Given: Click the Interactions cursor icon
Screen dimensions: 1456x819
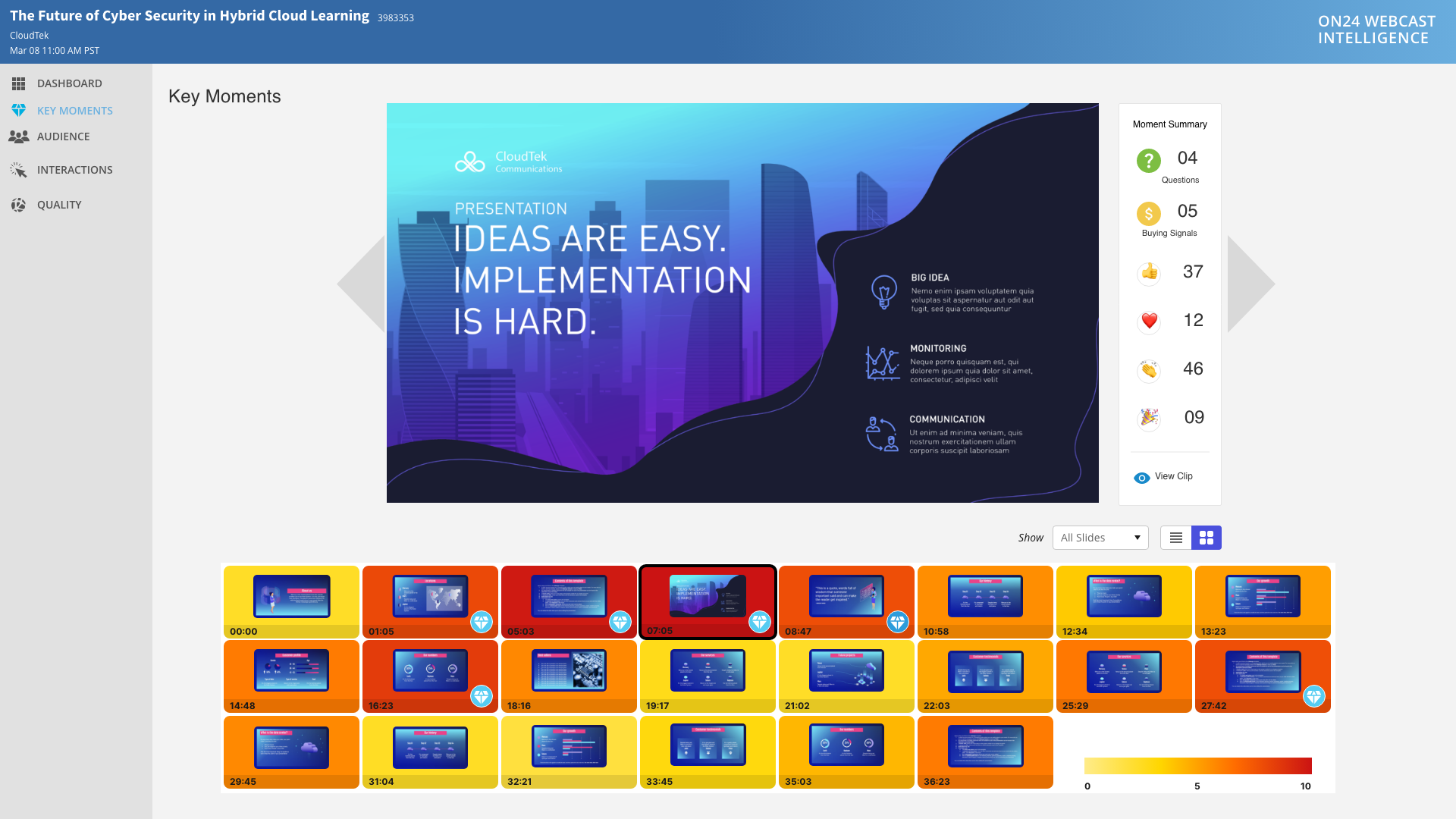Looking at the screenshot, I should point(19,171).
